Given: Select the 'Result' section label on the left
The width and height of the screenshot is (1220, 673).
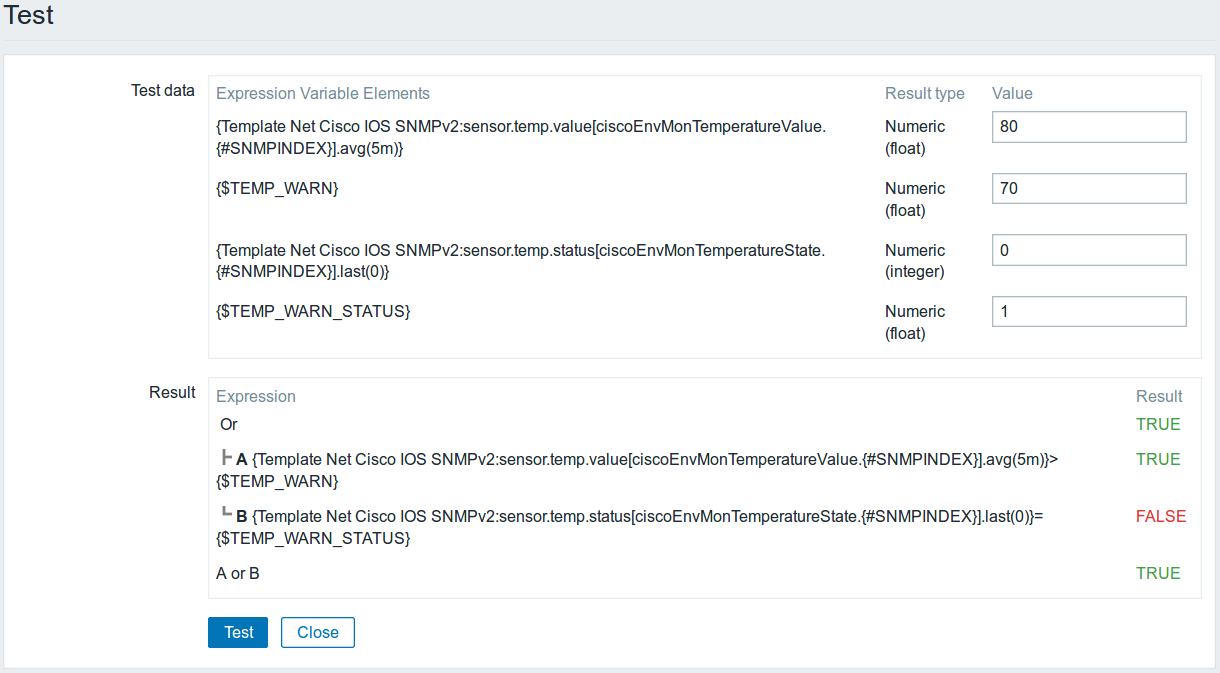Looking at the screenshot, I should 172,392.
